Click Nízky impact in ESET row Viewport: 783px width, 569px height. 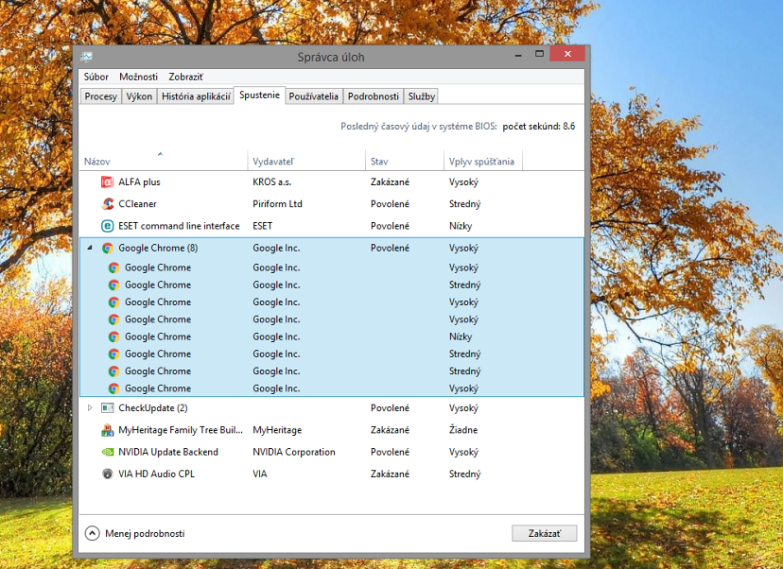pos(460,226)
